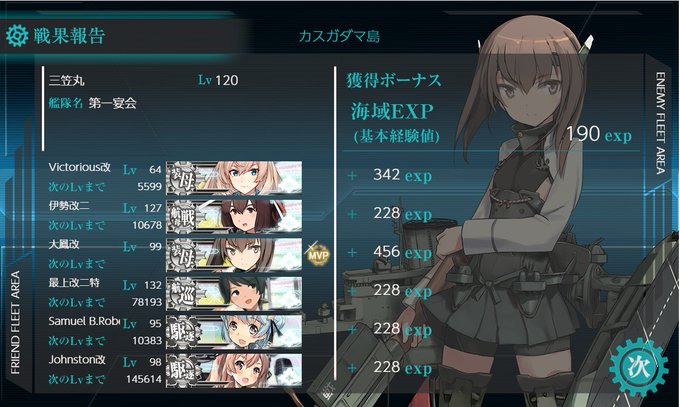Switch to the FRIEND FLEET AREA tab

[15, 322]
